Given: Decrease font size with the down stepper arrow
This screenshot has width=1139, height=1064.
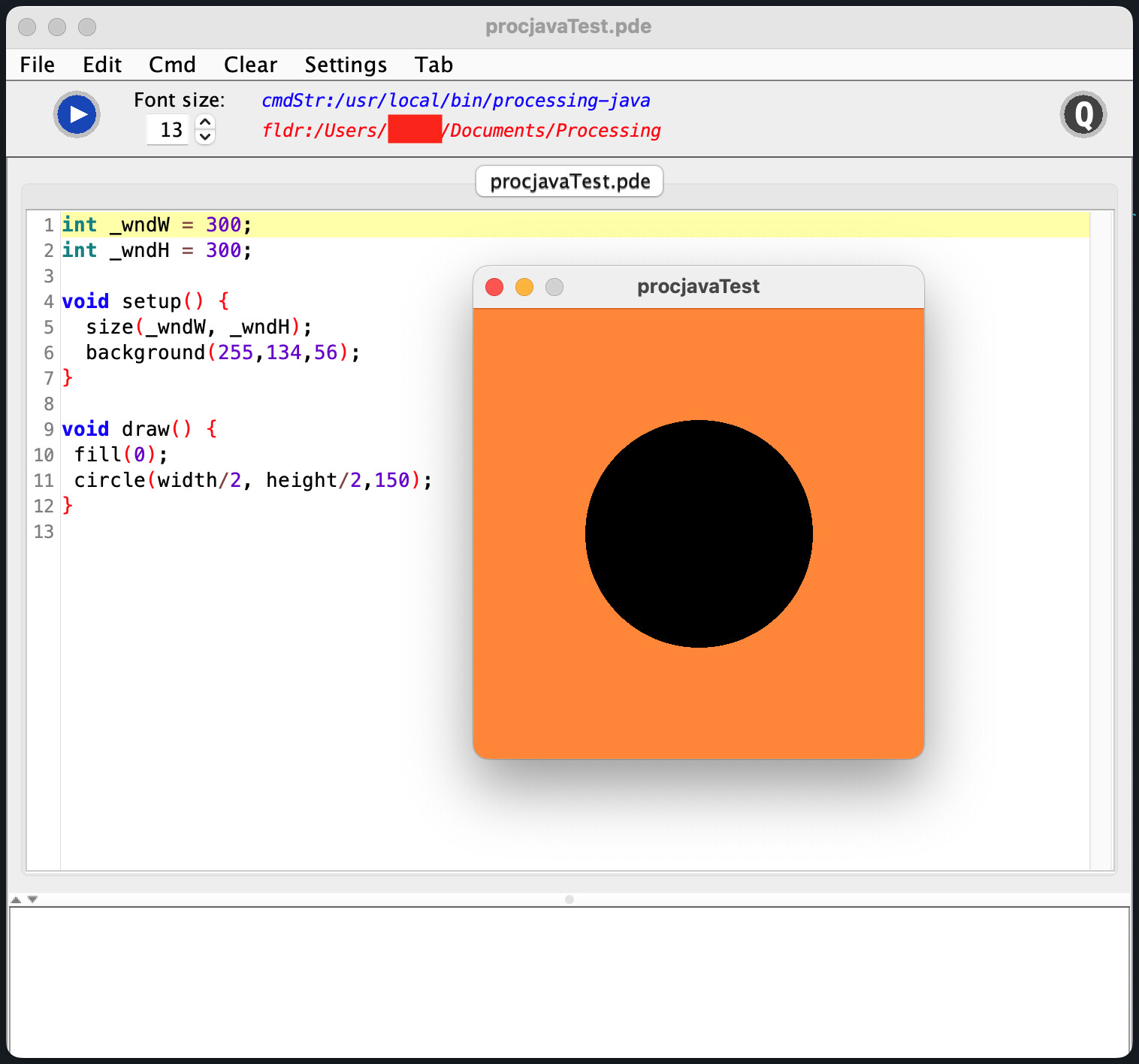Looking at the screenshot, I should (205, 137).
